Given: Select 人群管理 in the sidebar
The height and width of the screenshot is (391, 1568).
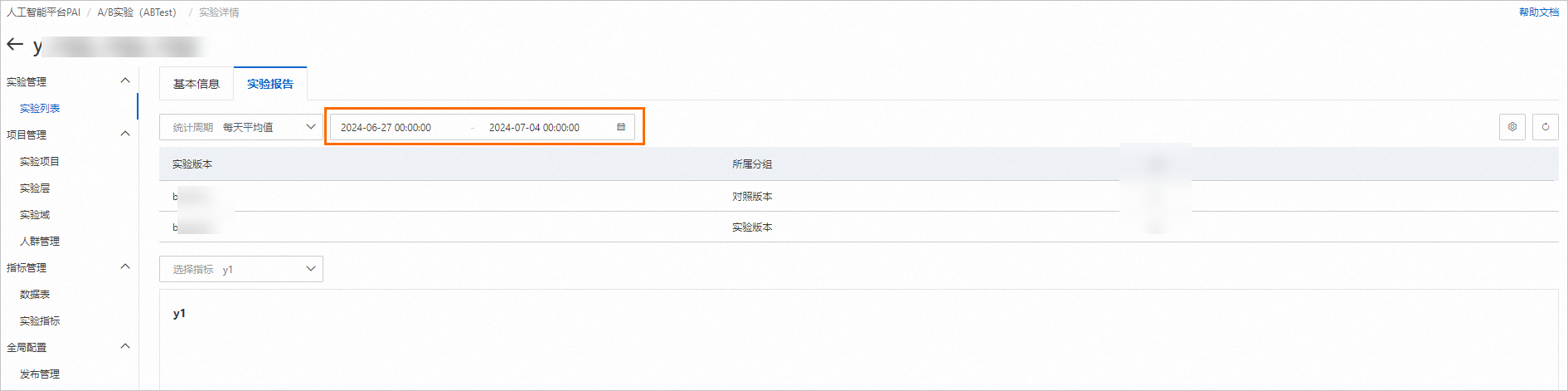Looking at the screenshot, I should point(40,241).
